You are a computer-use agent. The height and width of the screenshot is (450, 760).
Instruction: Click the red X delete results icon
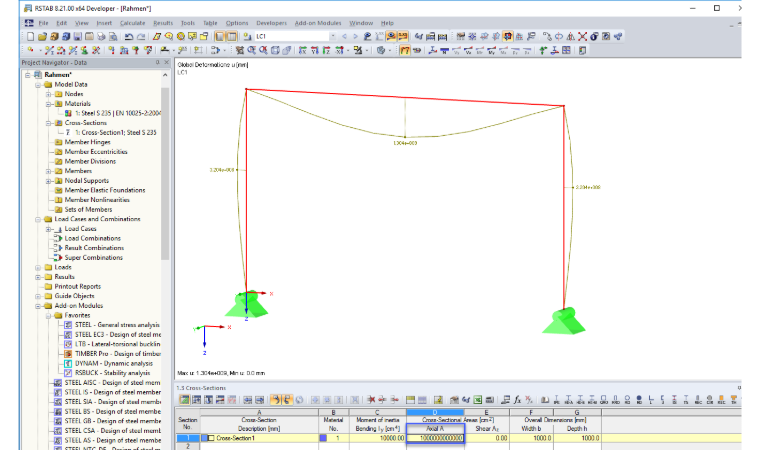[x=582, y=36]
